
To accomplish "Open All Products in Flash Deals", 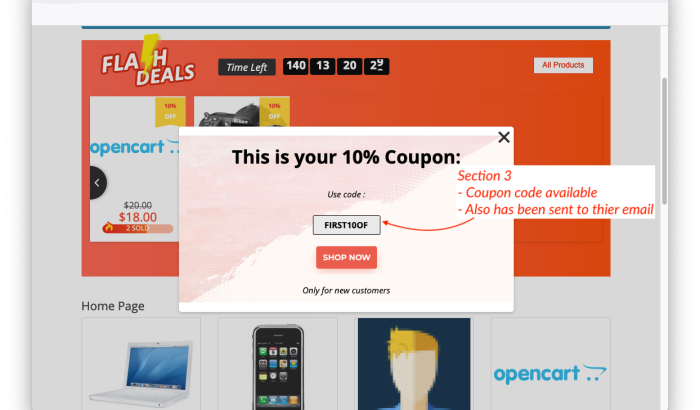I will [x=563, y=65].
